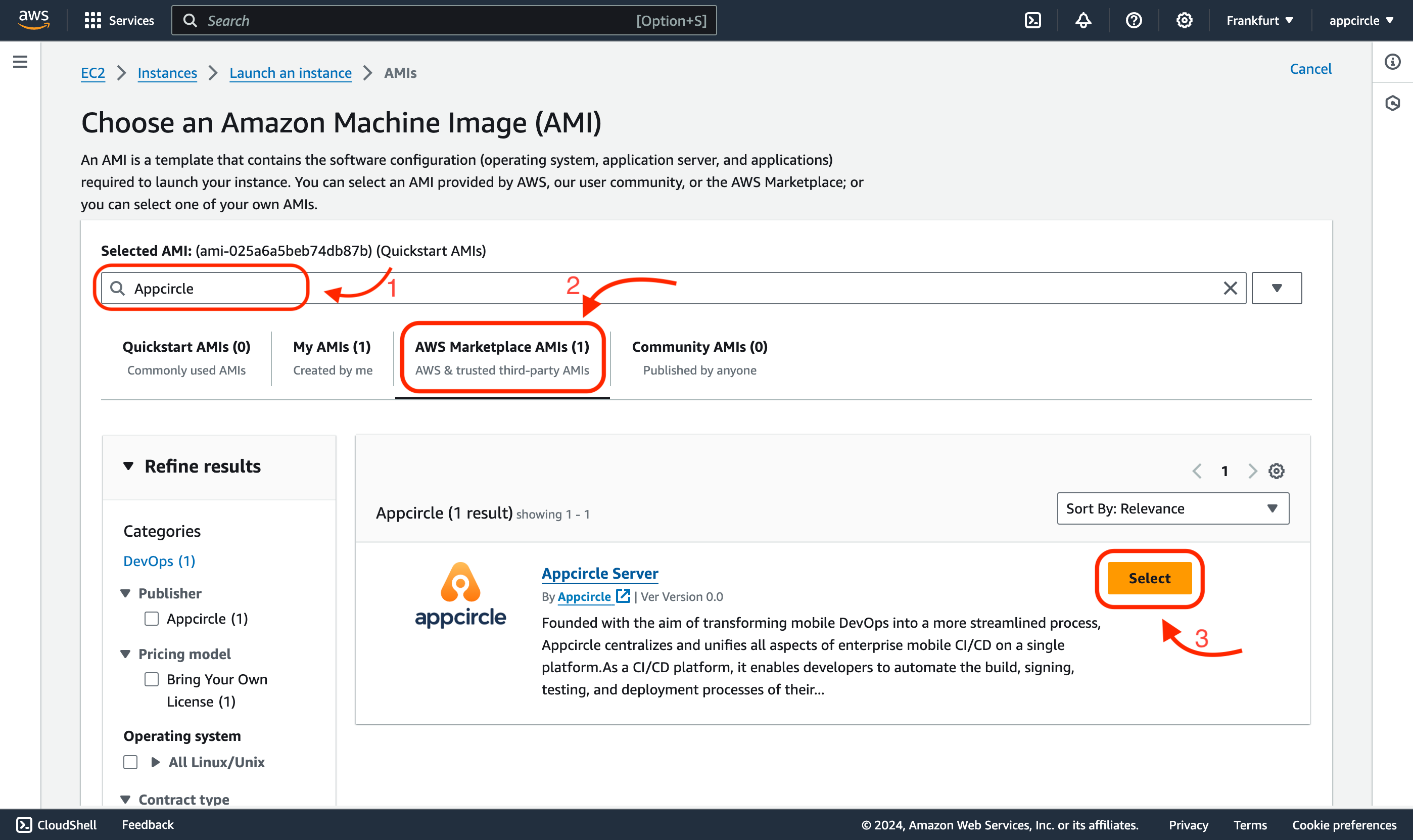Expand the All Linux/Unix tree arrow
Viewport: 1413px width, 840px height.
[156, 763]
